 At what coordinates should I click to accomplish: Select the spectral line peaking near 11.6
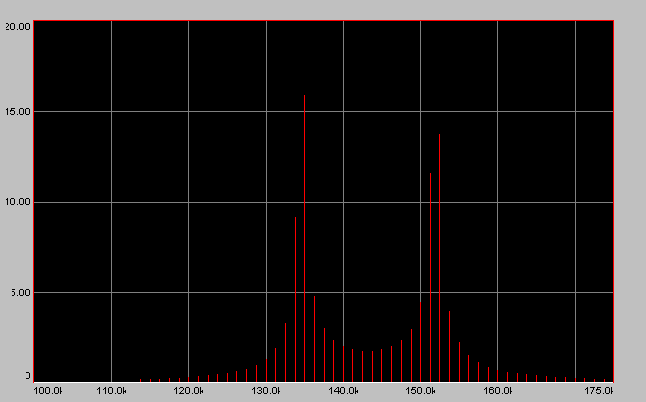coord(431,278)
